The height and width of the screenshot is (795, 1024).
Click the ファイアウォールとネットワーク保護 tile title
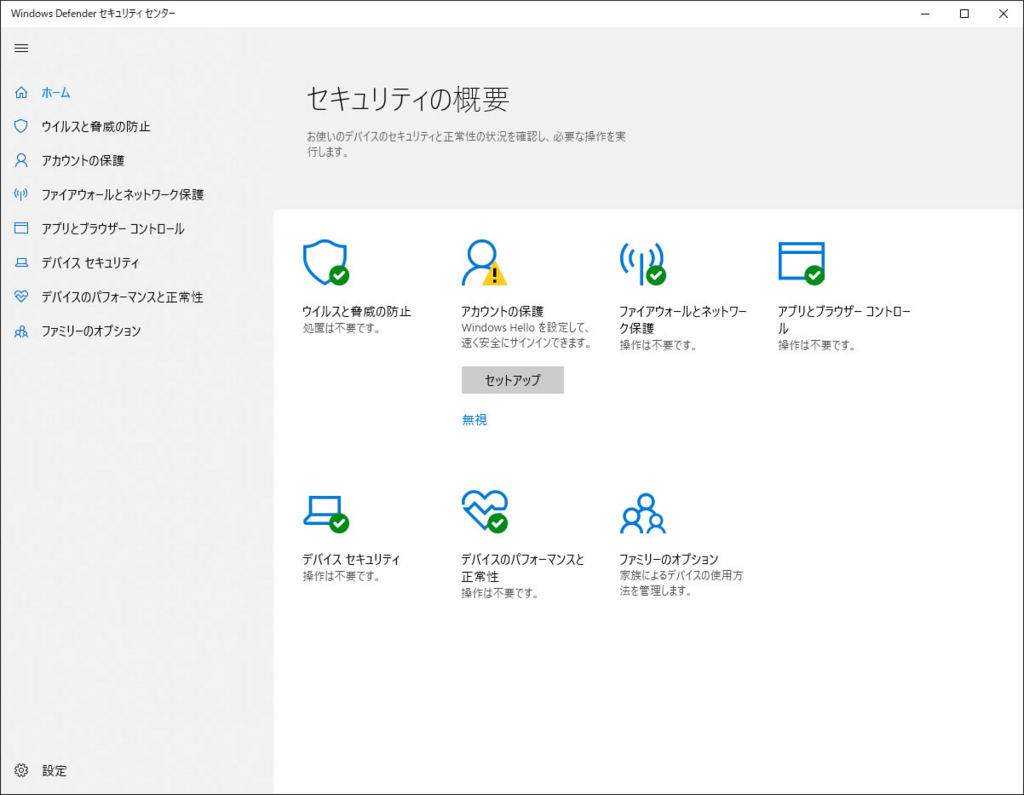click(x=683, y=320)
